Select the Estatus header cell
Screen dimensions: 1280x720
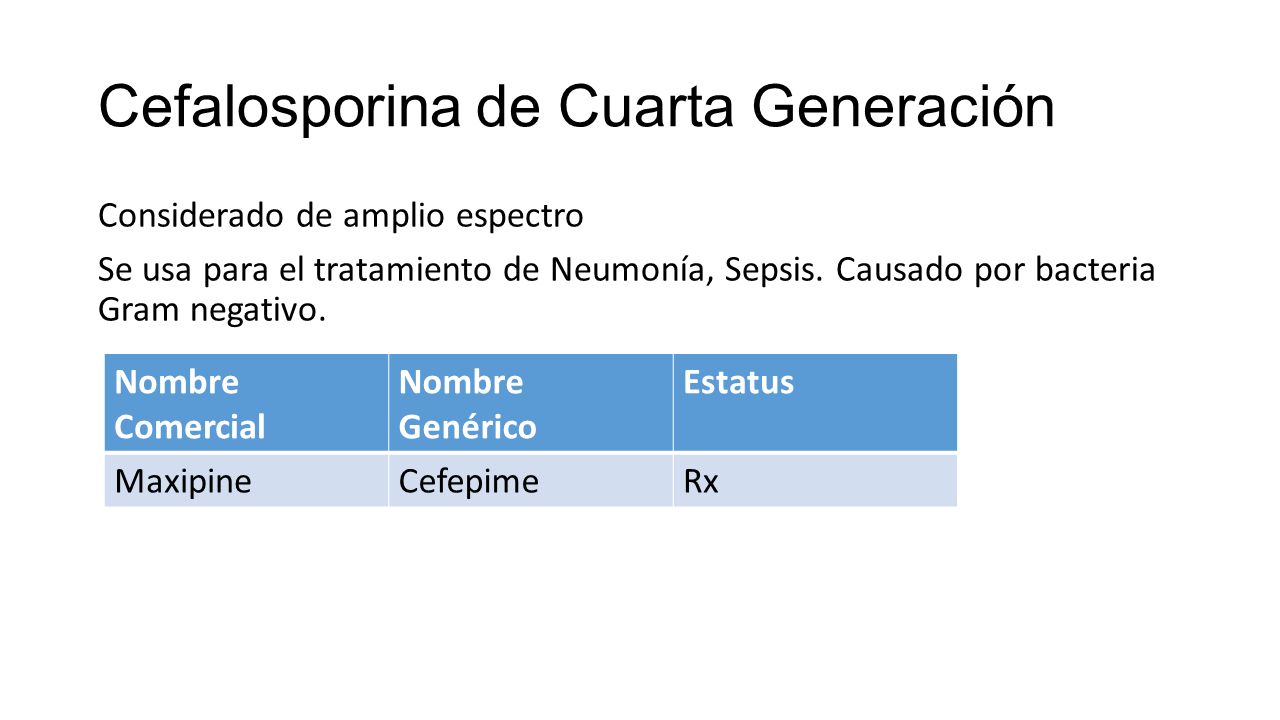point(814,403)
